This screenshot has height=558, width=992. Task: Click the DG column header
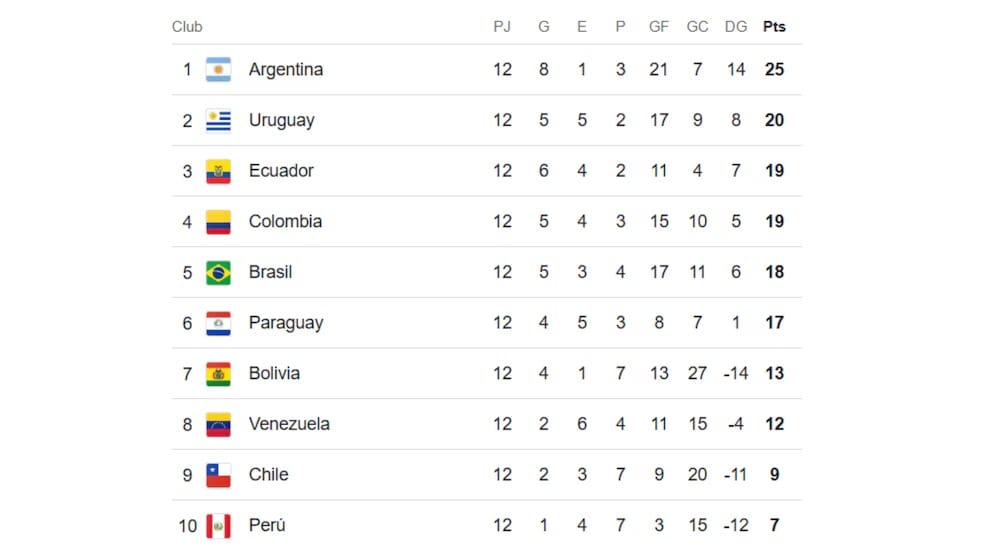tap(736, 27)
